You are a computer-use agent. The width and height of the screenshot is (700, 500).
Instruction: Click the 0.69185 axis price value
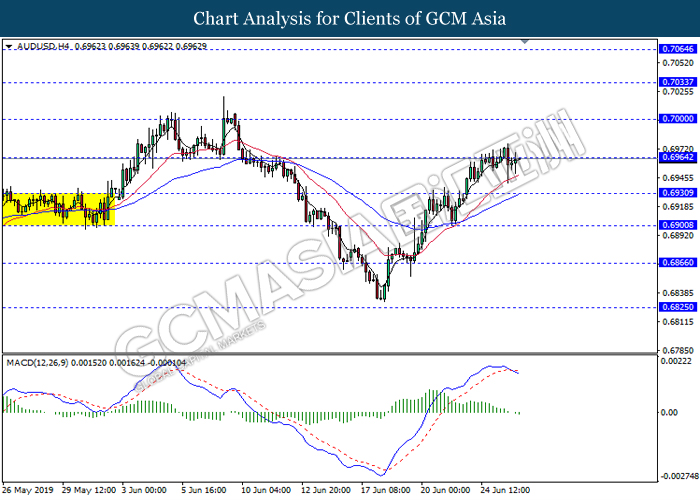[x=678, y=207]
